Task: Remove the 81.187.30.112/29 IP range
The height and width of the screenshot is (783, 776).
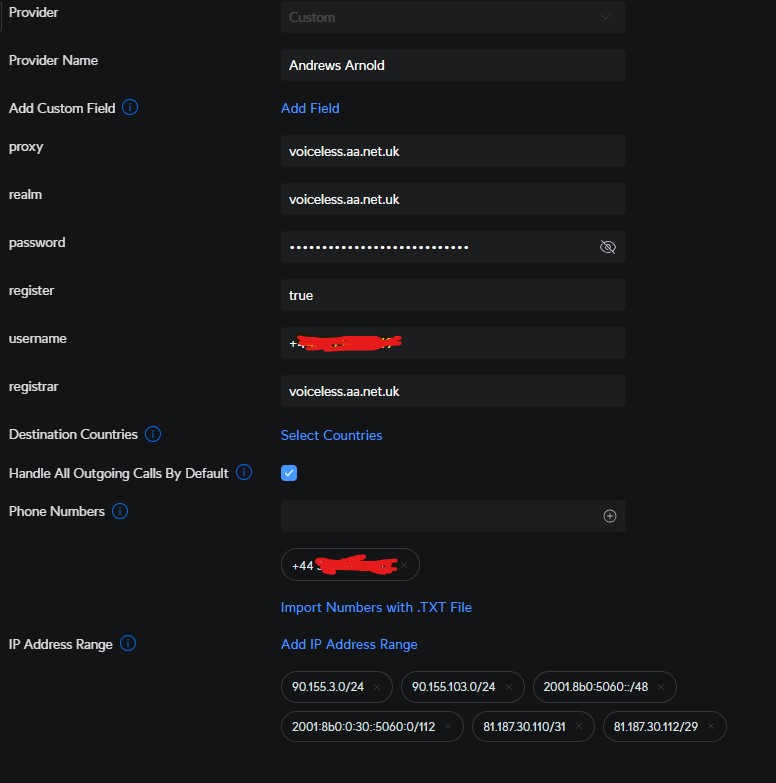Action: click(709, 727)
